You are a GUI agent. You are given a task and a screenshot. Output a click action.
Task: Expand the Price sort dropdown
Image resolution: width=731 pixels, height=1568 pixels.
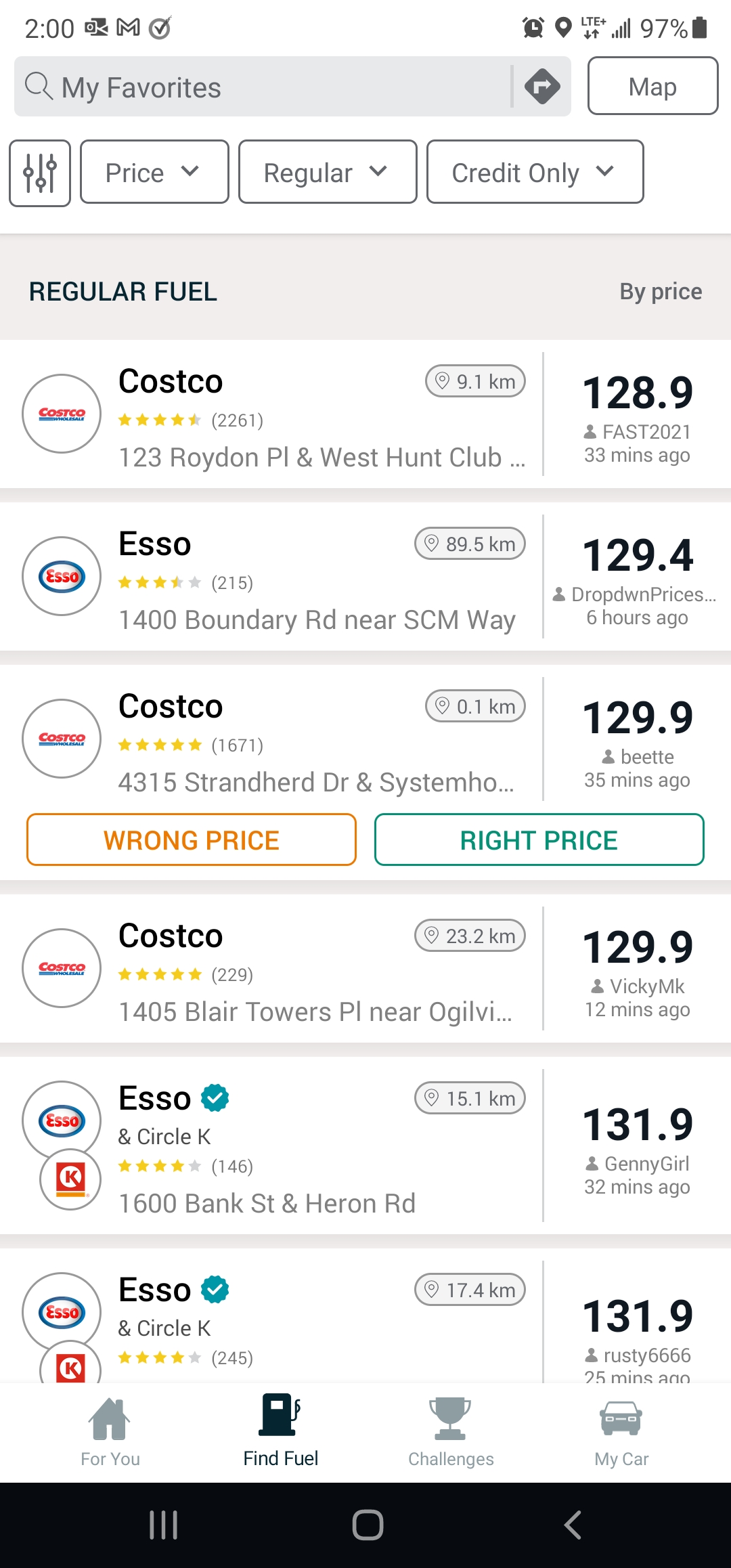pyautogui.click(x=154, y=173)
